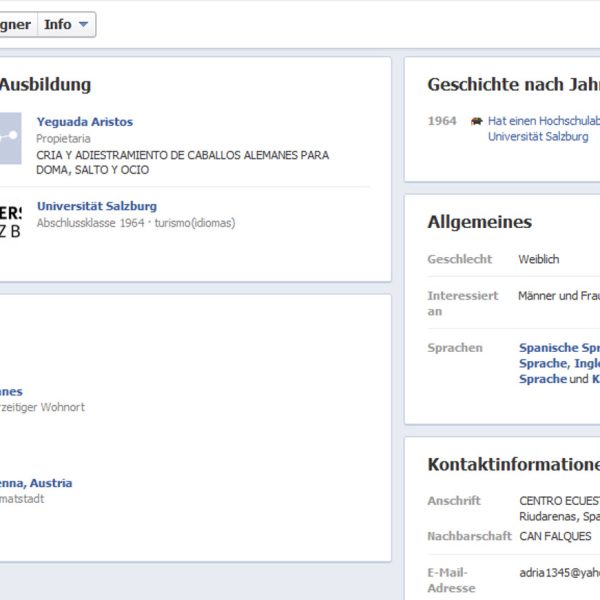Open the Vienna, Austria hometown link

click(36, 483)
